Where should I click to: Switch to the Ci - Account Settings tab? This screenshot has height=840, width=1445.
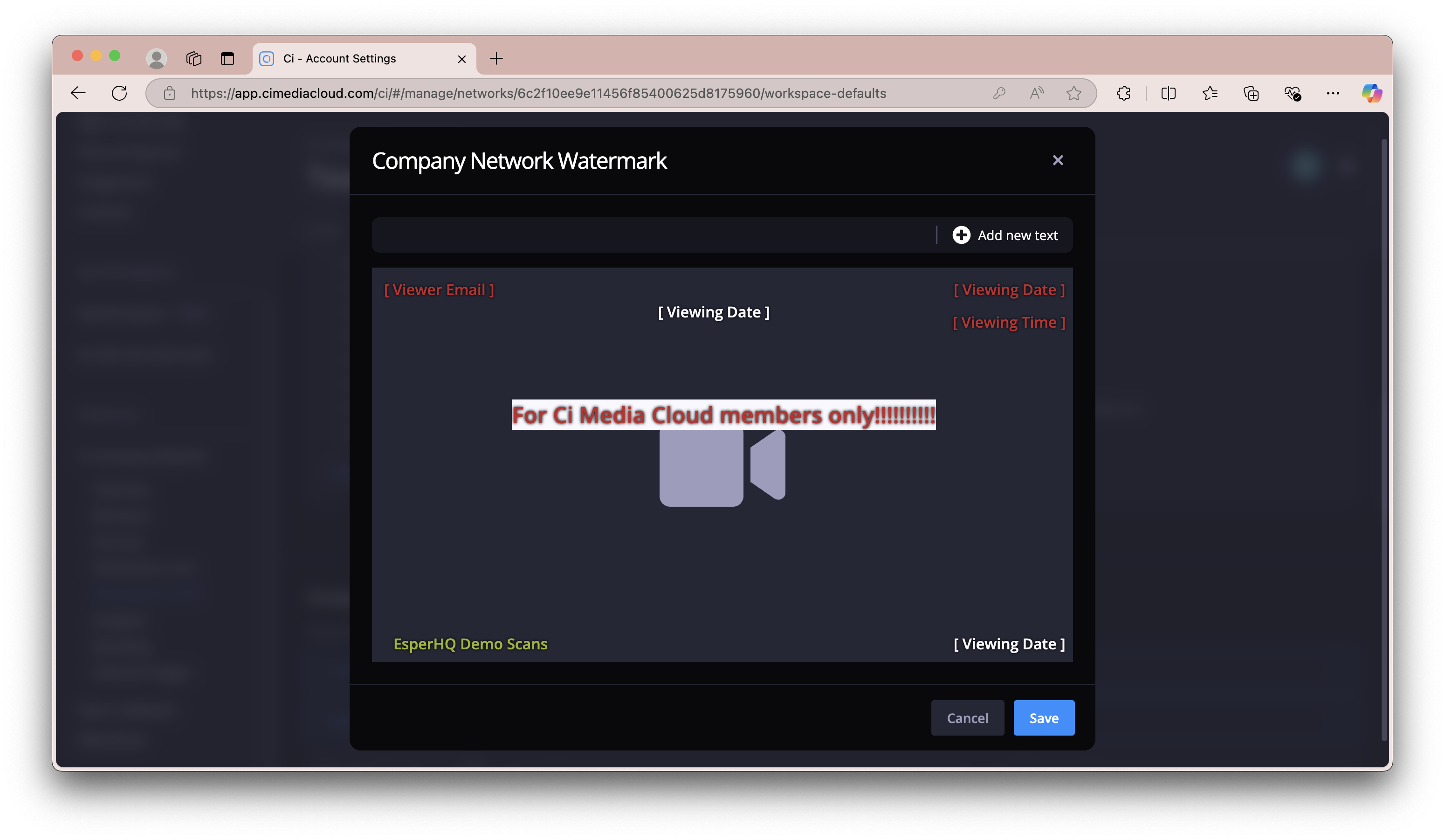(x=364, y=58)
